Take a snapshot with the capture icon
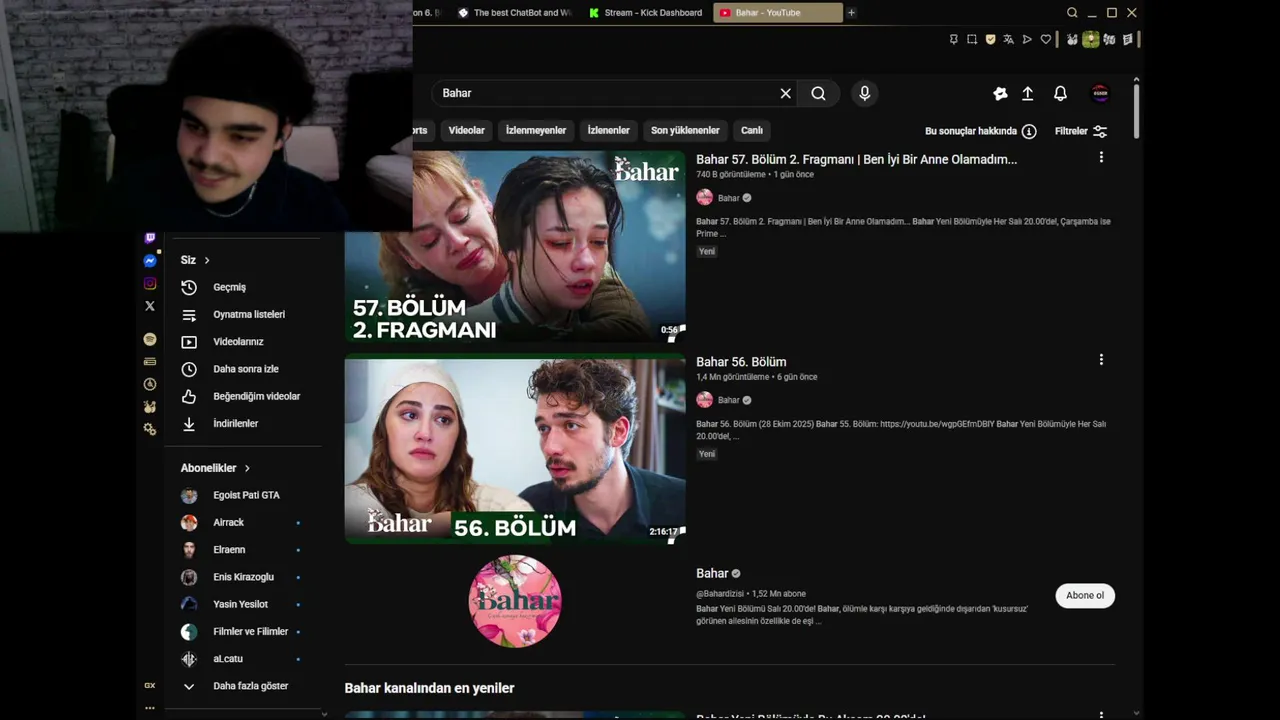Screen dimensions: 1280x720 (x=971, y=39)
